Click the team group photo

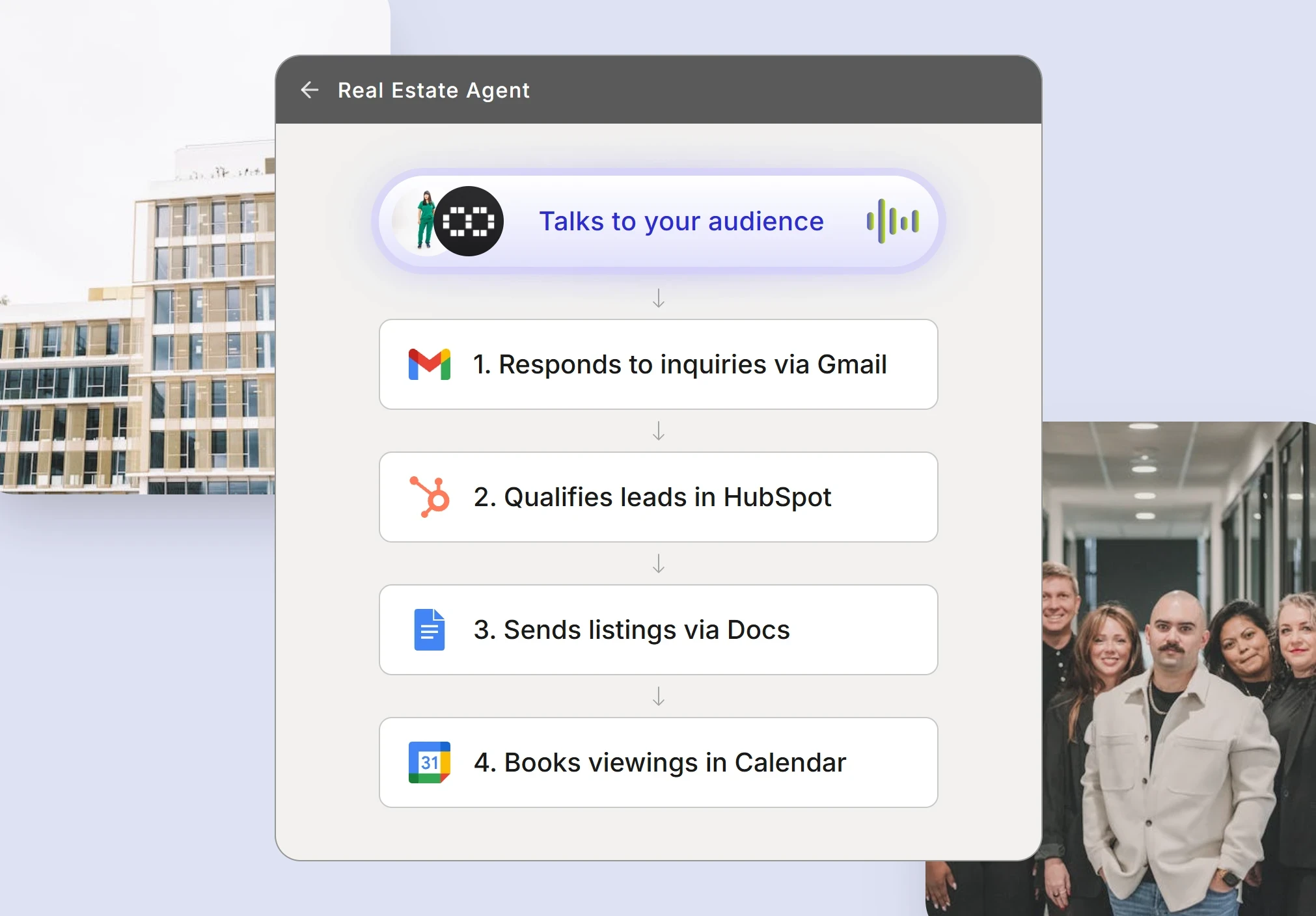click(x=1179, y=670)
